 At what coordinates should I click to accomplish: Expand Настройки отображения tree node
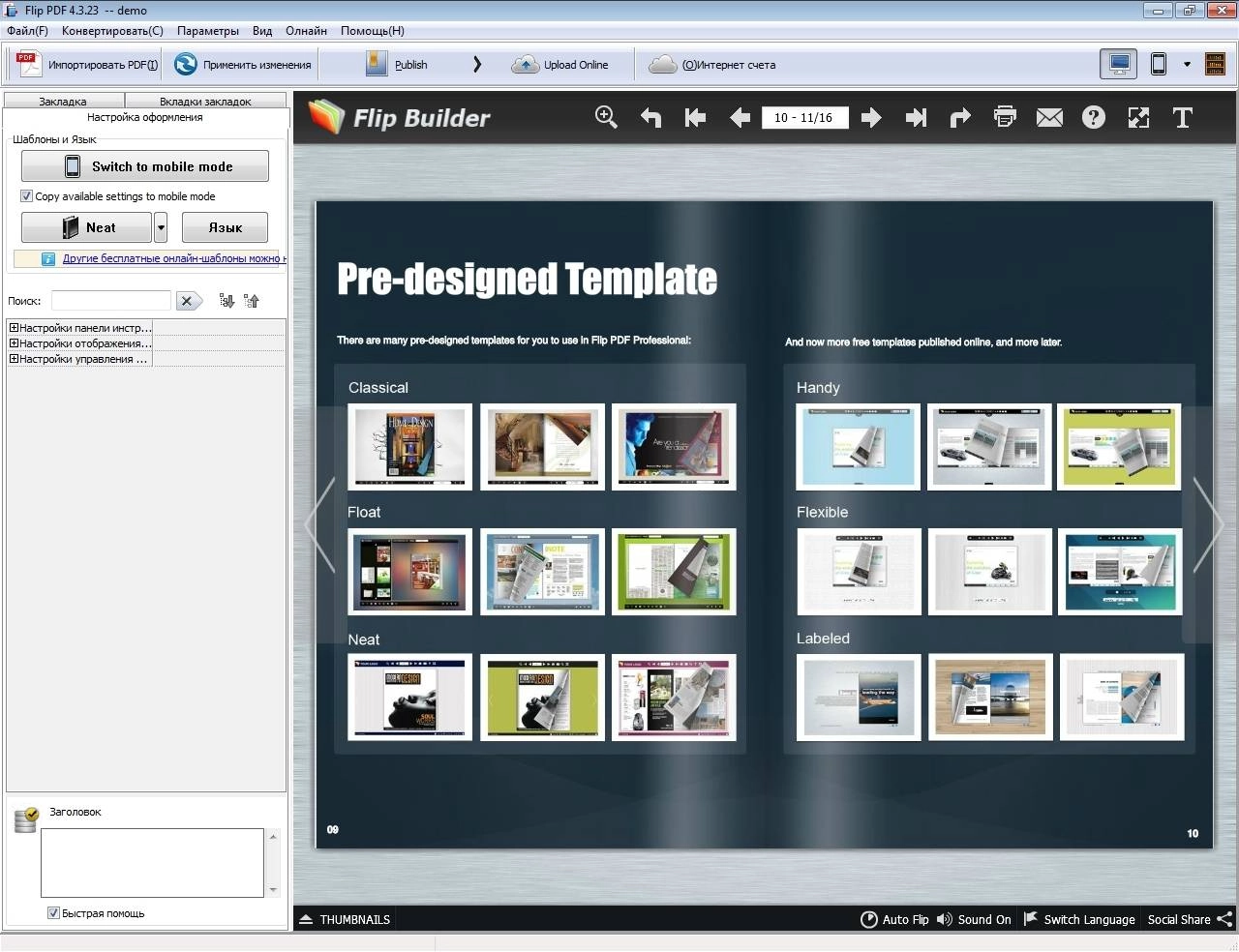[x=14, y=343]
